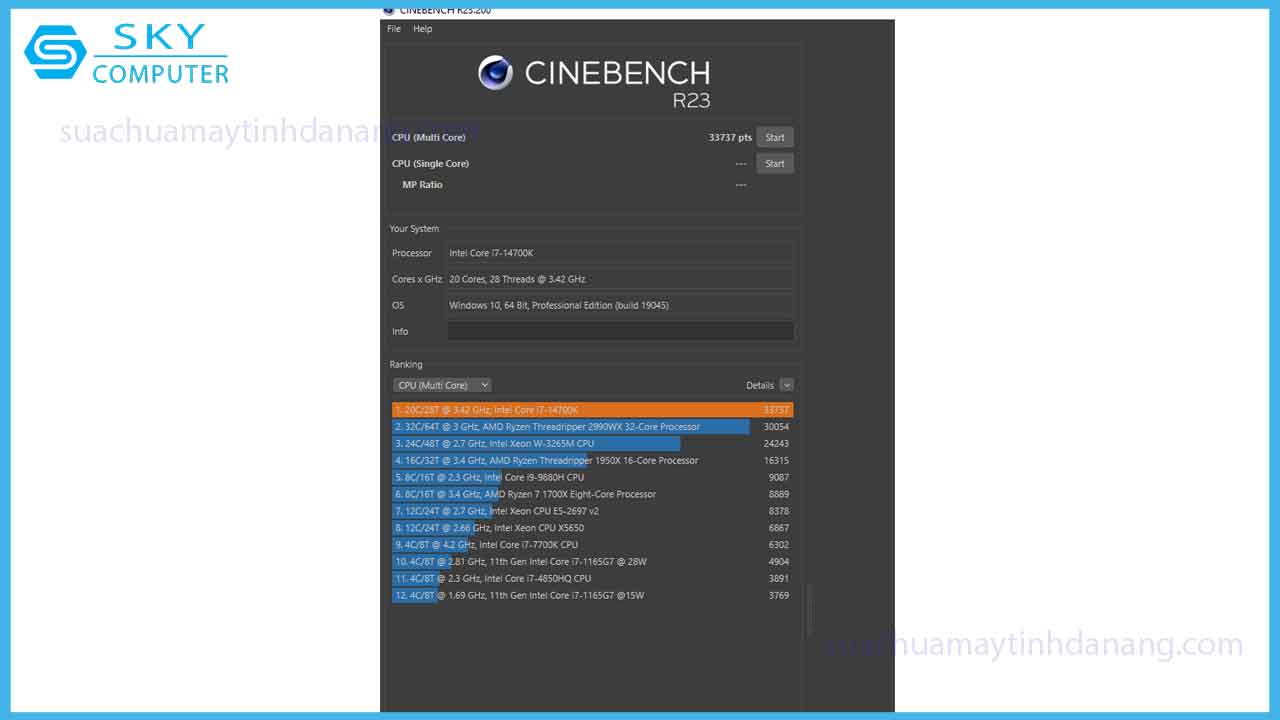Click the Sky Computer logo

point(127,55)
